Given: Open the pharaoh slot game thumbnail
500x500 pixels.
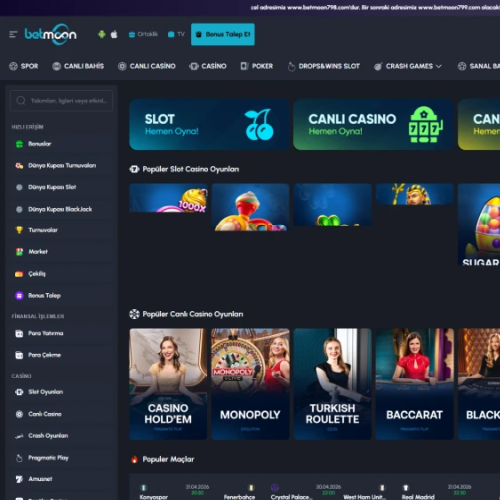Looking at the screenshot, I should 414,194.
